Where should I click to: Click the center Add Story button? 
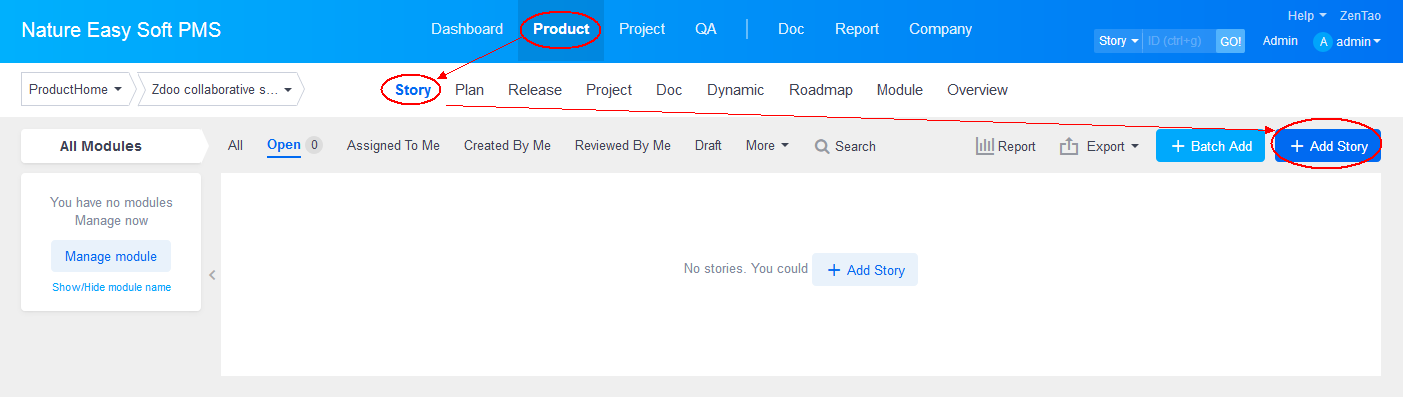(x=865, y=270)
